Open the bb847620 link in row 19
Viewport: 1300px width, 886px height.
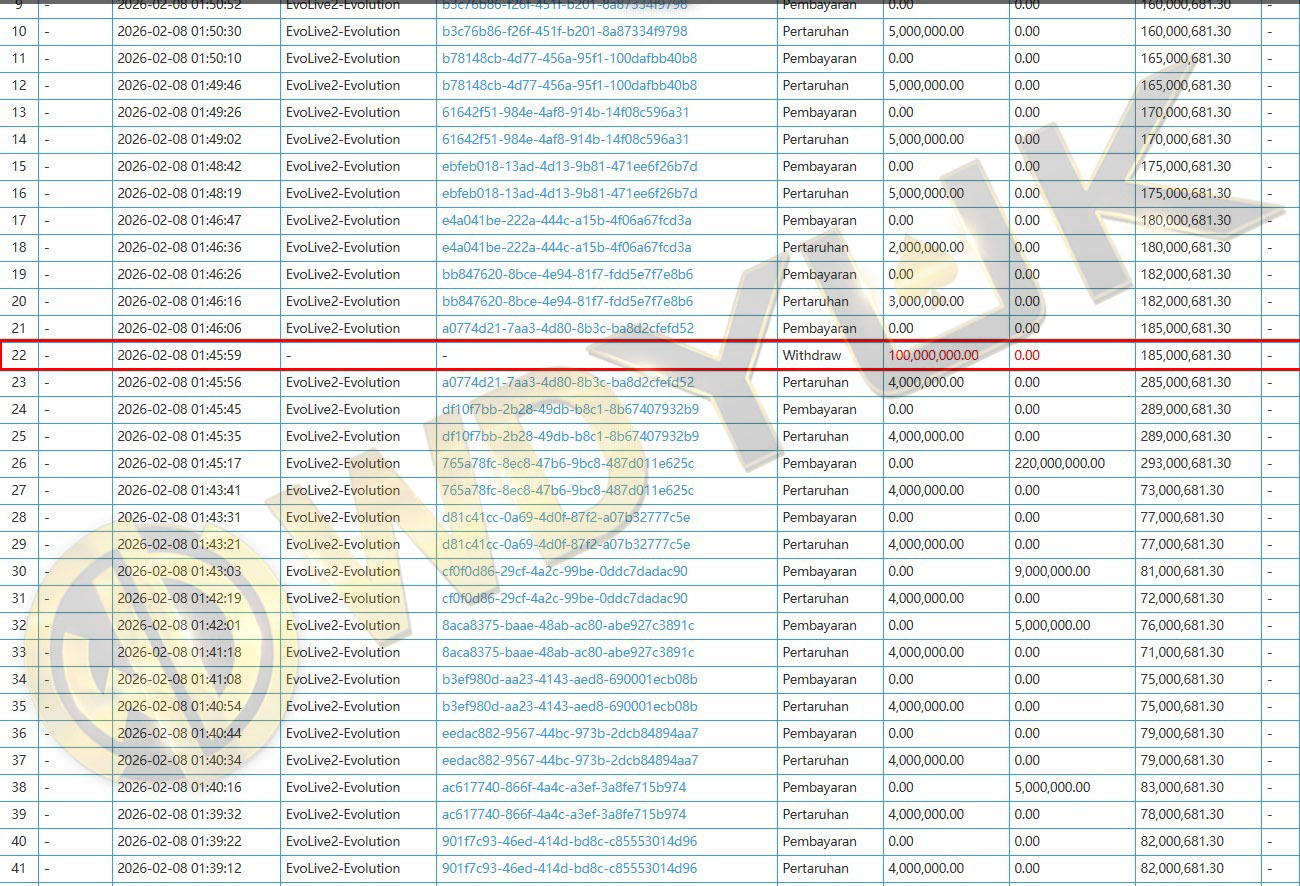567,274
